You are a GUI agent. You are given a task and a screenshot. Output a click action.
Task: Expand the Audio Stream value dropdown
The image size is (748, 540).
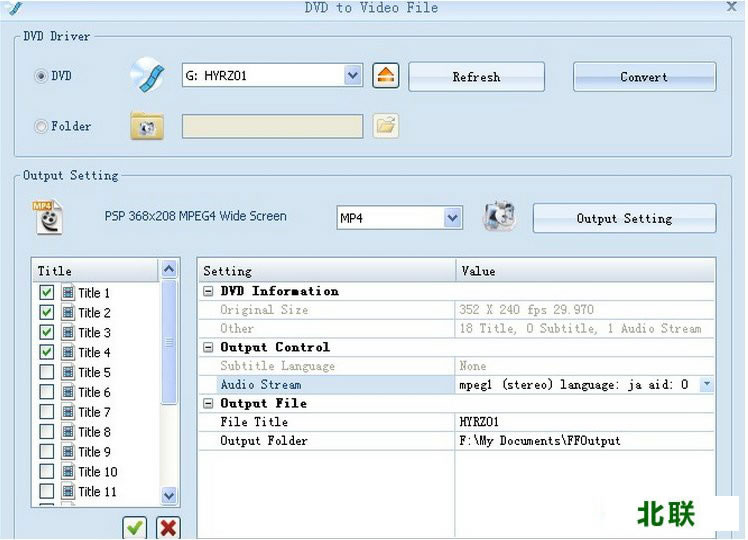pos(706,384)
